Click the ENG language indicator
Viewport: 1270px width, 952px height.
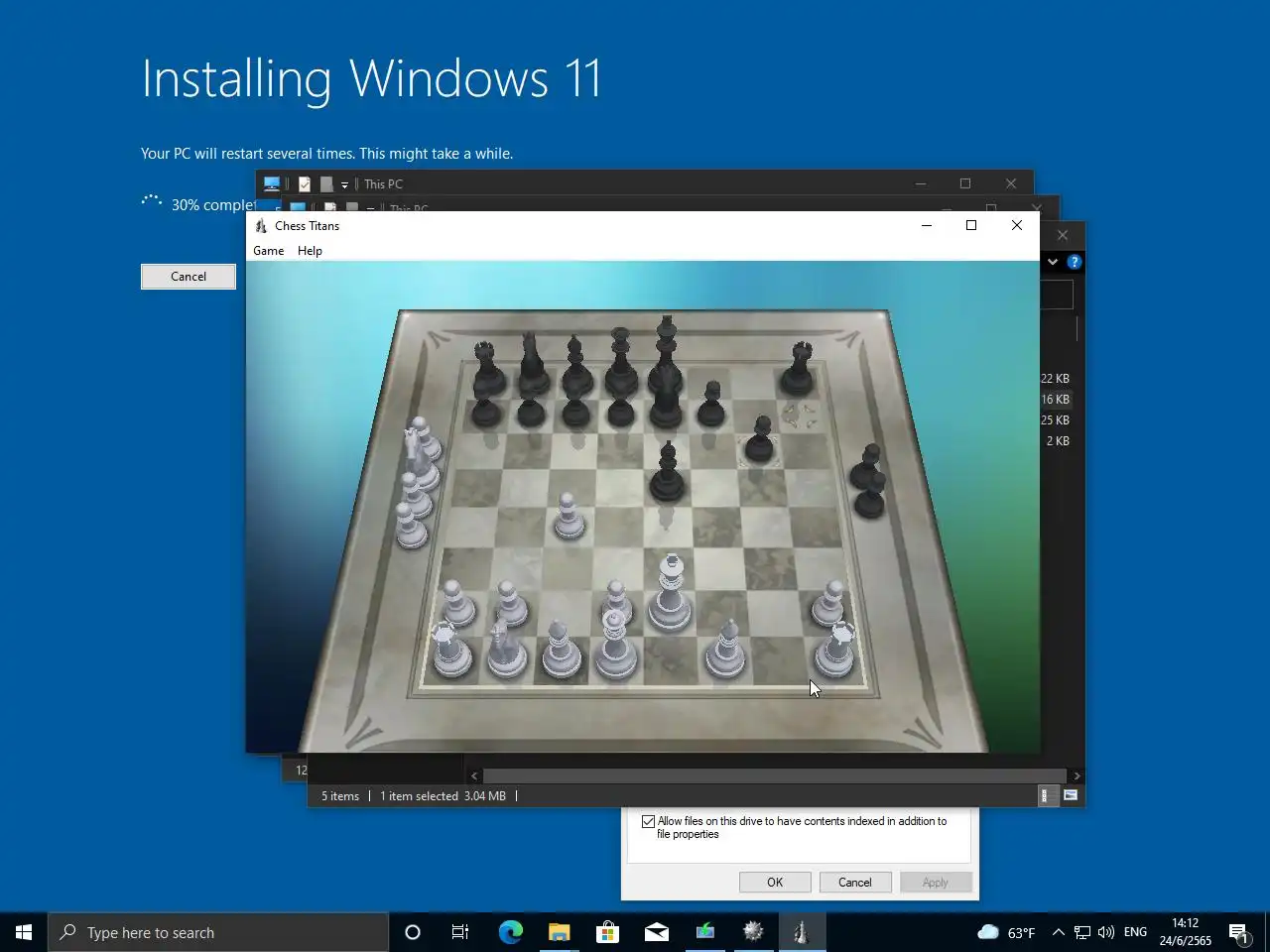click(x=1135, y=932)
